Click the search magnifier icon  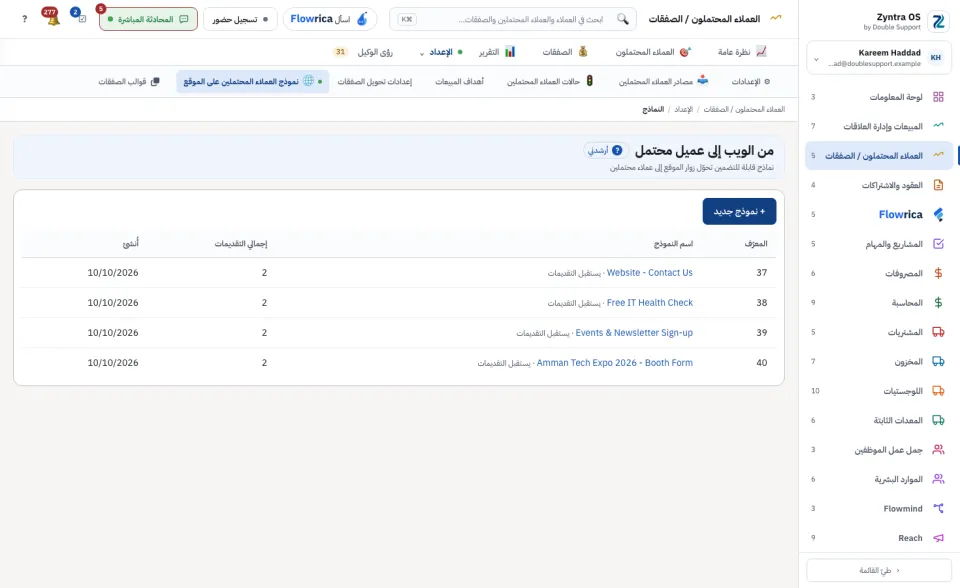click(623, 19)
